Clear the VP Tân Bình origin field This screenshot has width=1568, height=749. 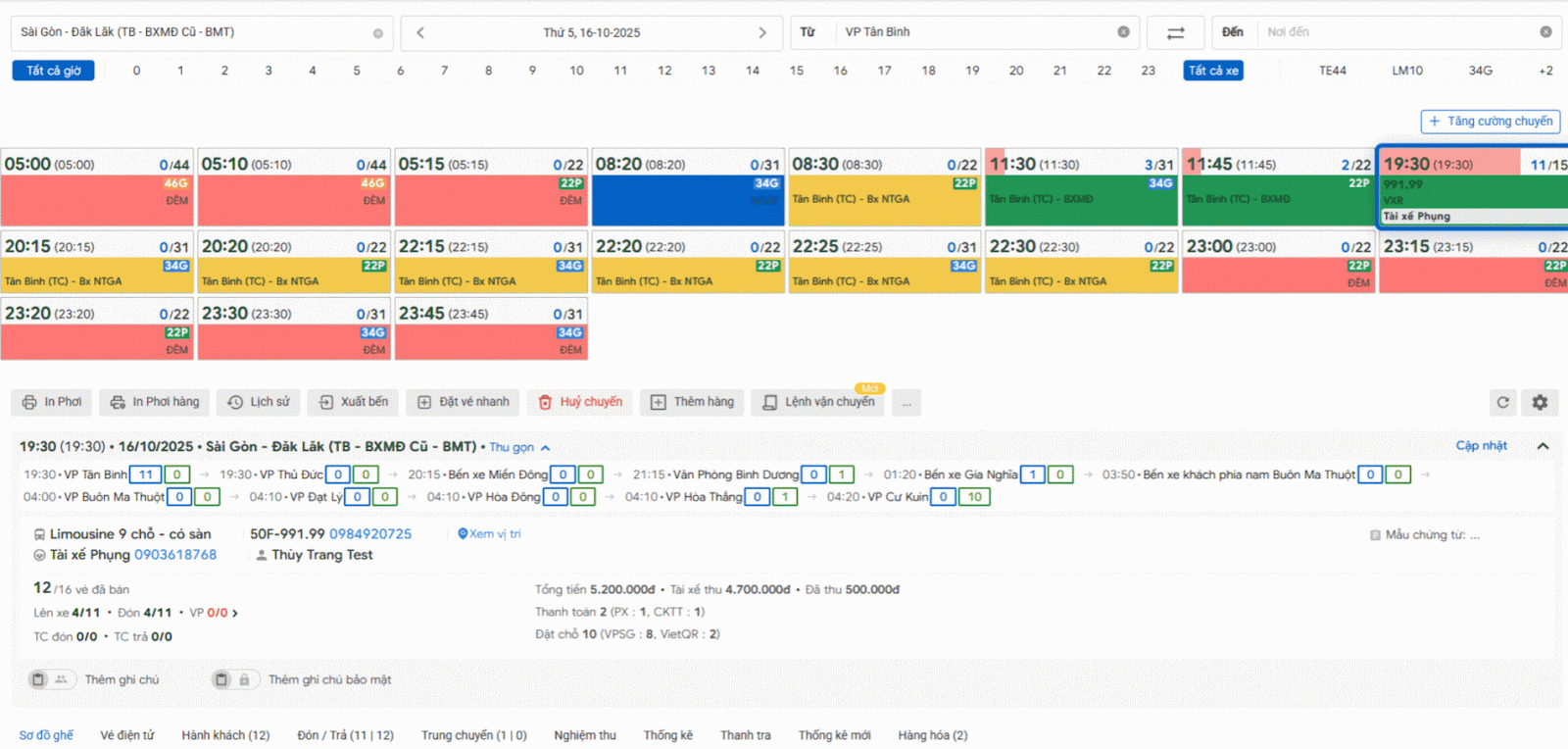click(x=1123, y=32)
